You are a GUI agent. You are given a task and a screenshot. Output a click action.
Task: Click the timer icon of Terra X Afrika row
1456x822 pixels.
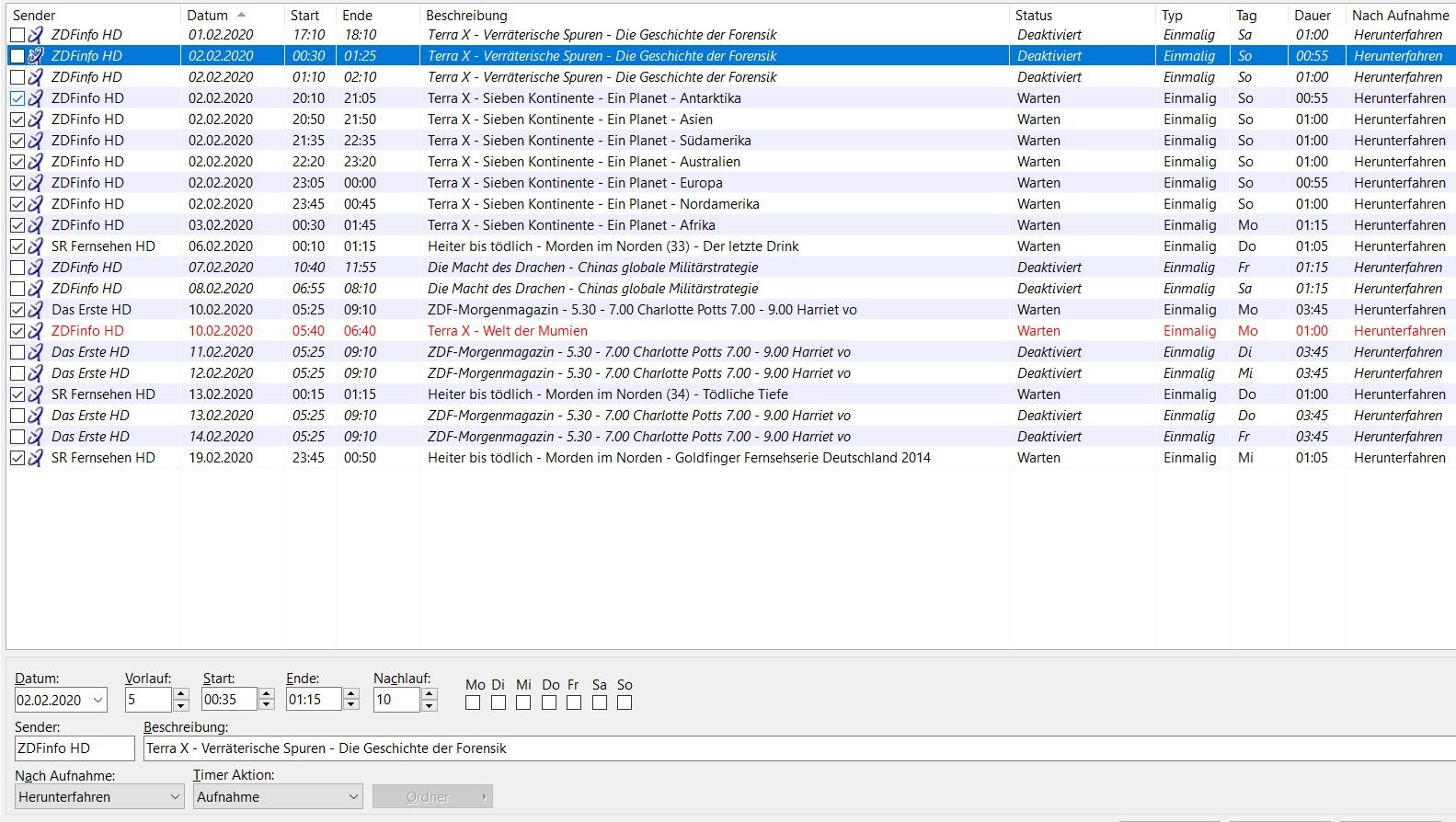(36, 225)
